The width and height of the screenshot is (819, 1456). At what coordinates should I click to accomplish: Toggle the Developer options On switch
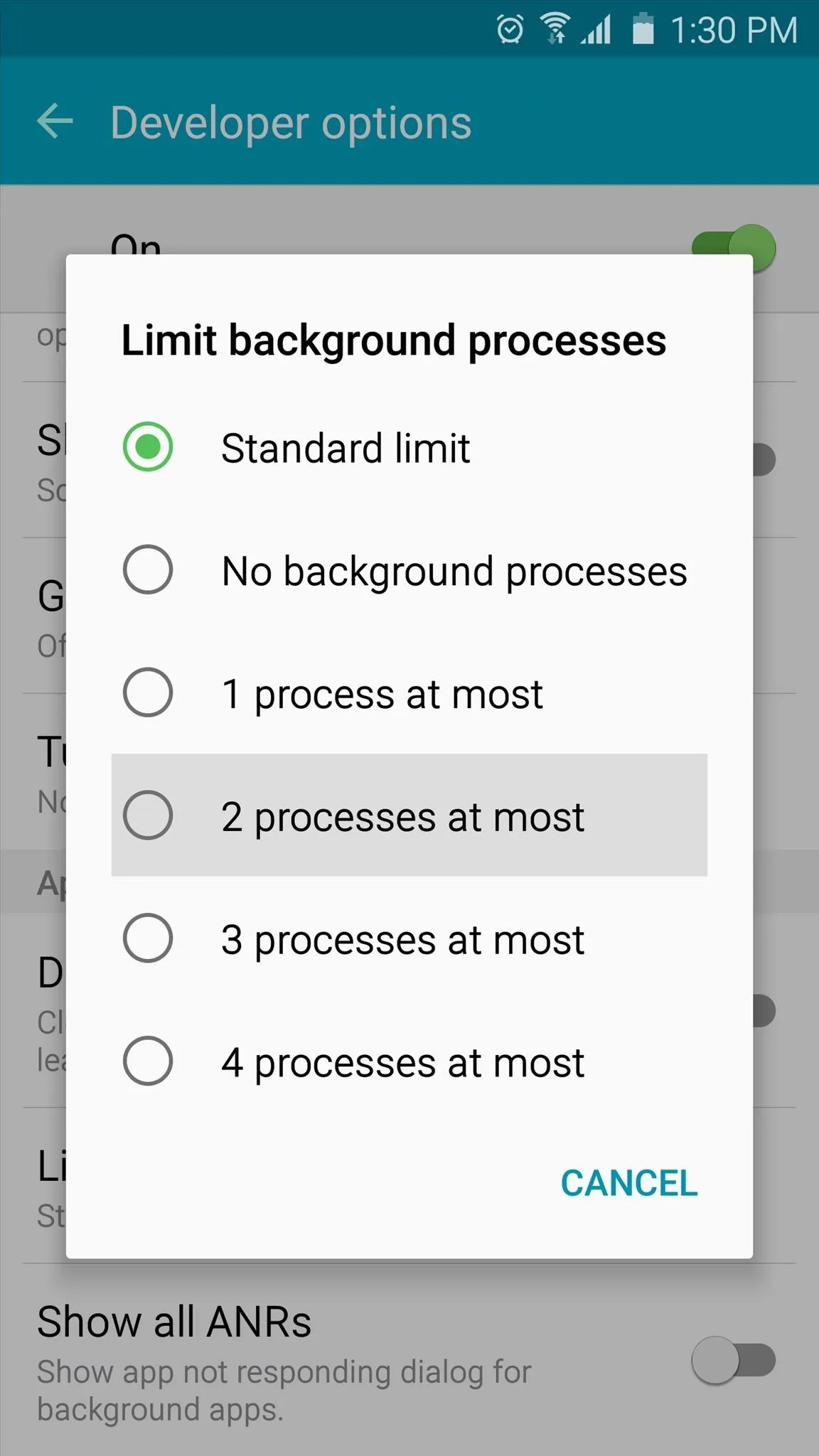[x=734, y=248]
